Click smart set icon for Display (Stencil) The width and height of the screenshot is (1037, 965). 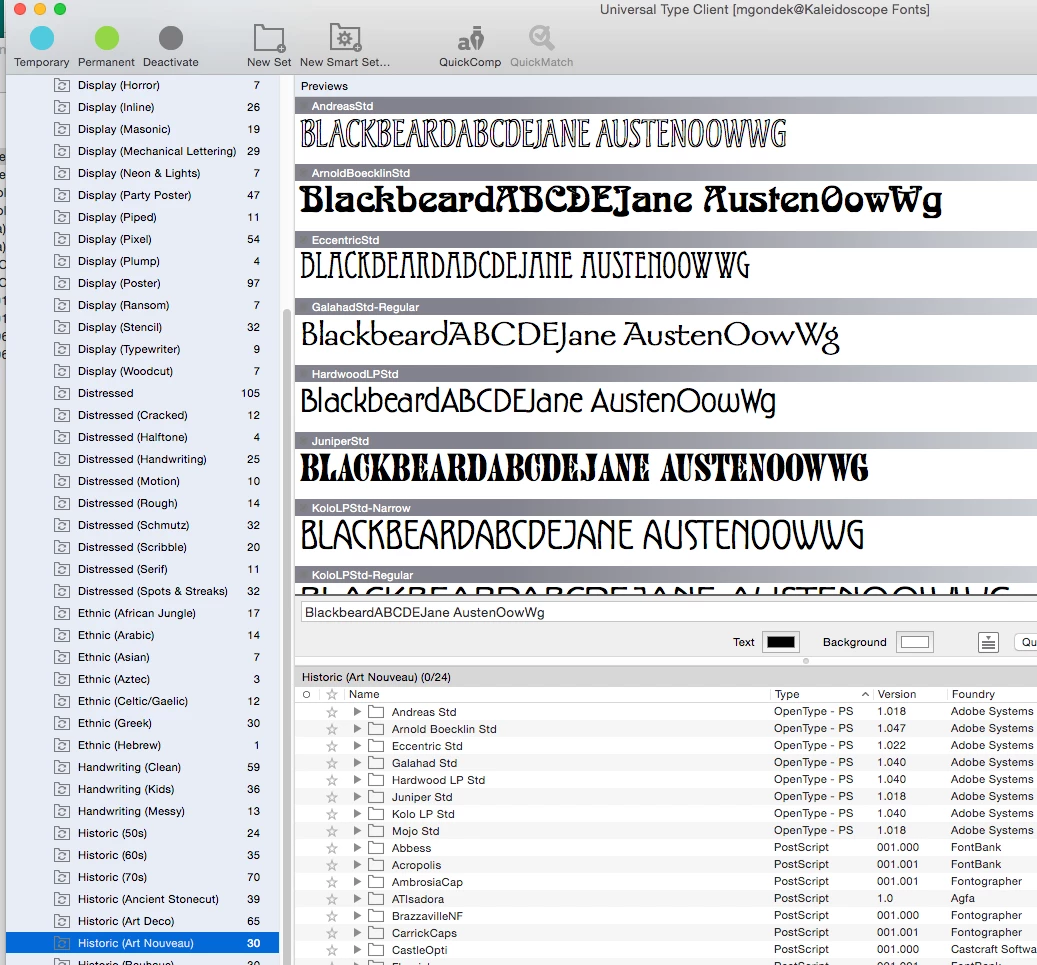pos(62,327)
